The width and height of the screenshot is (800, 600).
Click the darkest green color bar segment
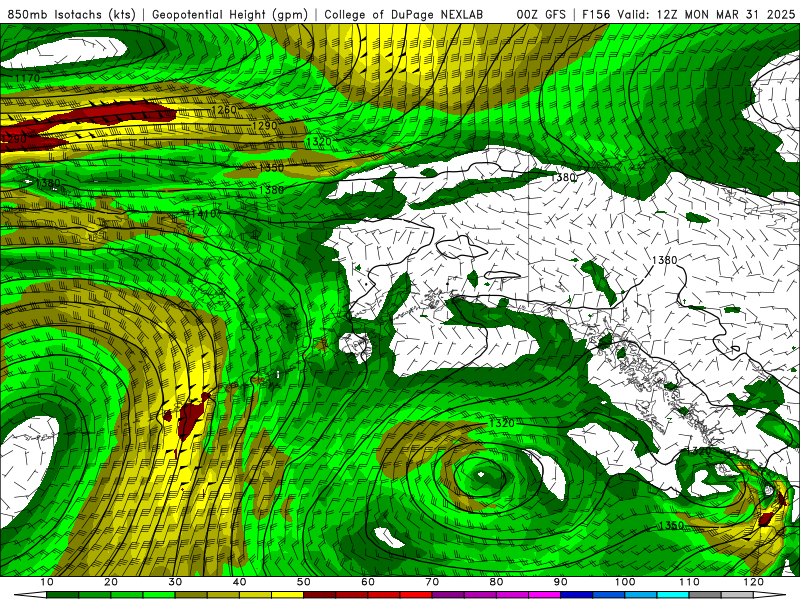click(x=62, y=595)
